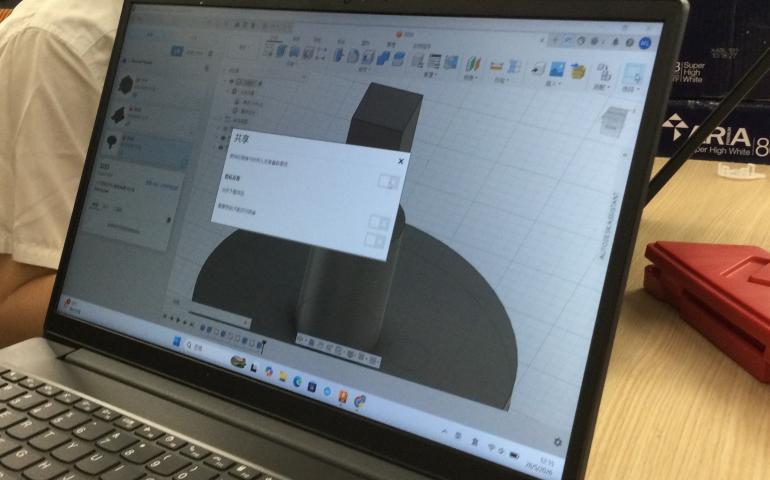The image size is (770, 480).
Task: Switch to the underlined Solid ribbon tab
Action: pyautogui.click(x=274, y=39)
